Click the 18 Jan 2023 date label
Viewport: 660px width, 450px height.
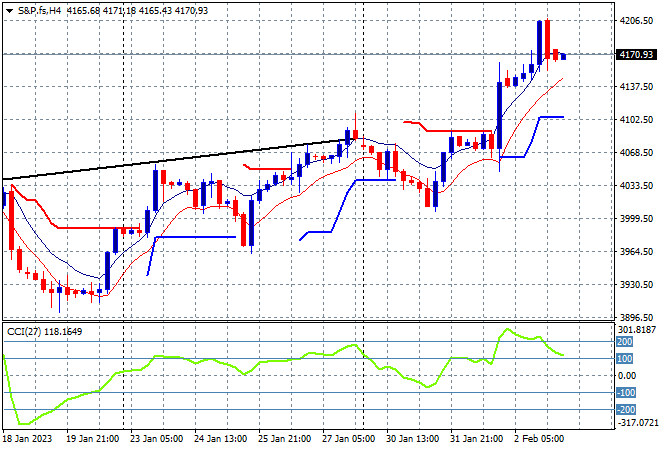[27, 439]
